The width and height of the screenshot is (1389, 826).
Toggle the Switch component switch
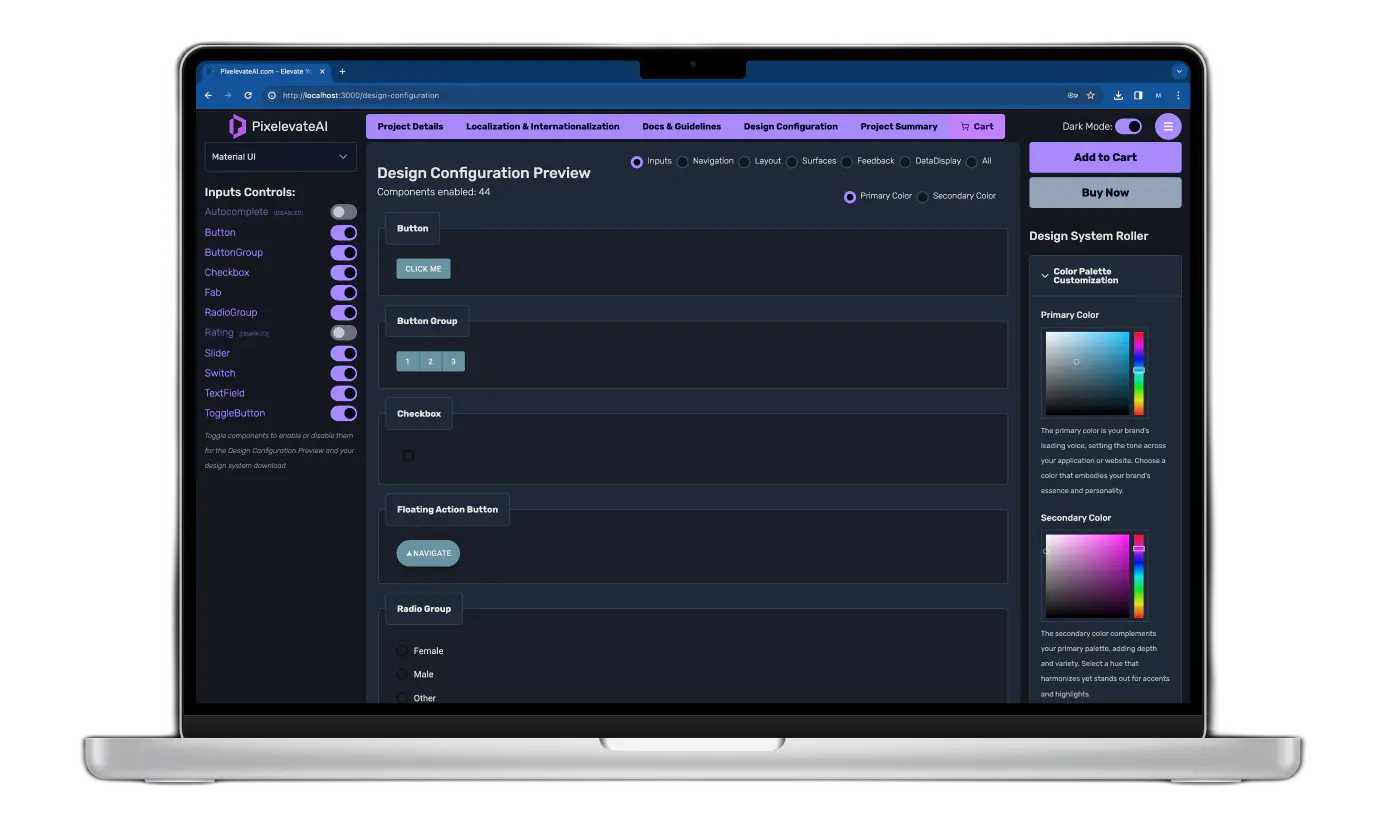click(x=344, y=373)
